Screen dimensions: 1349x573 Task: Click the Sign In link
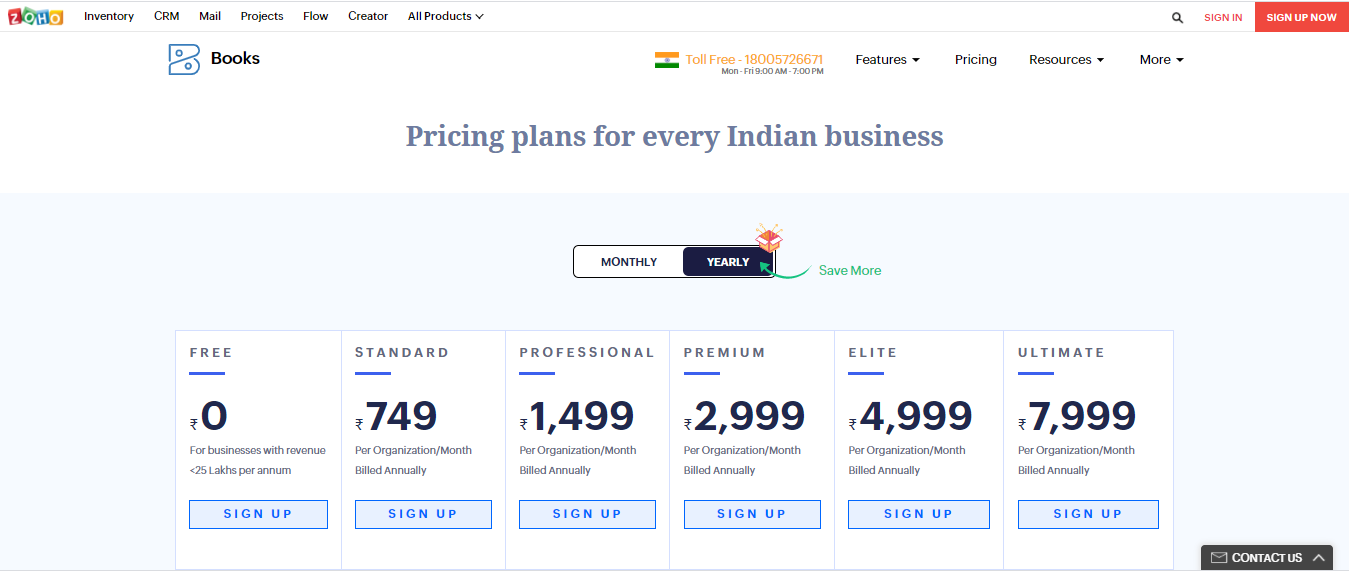(1223, 17)
